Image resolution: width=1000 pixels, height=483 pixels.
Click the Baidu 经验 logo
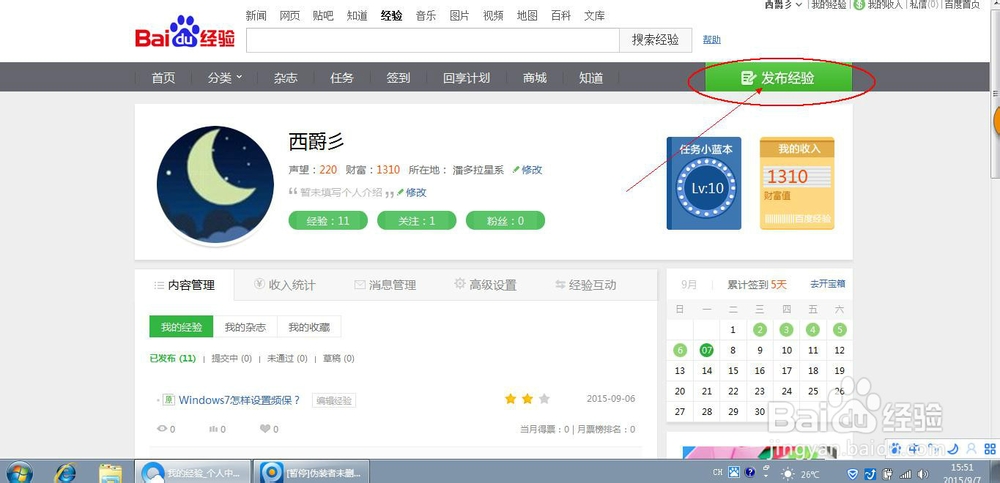point(185,33)
